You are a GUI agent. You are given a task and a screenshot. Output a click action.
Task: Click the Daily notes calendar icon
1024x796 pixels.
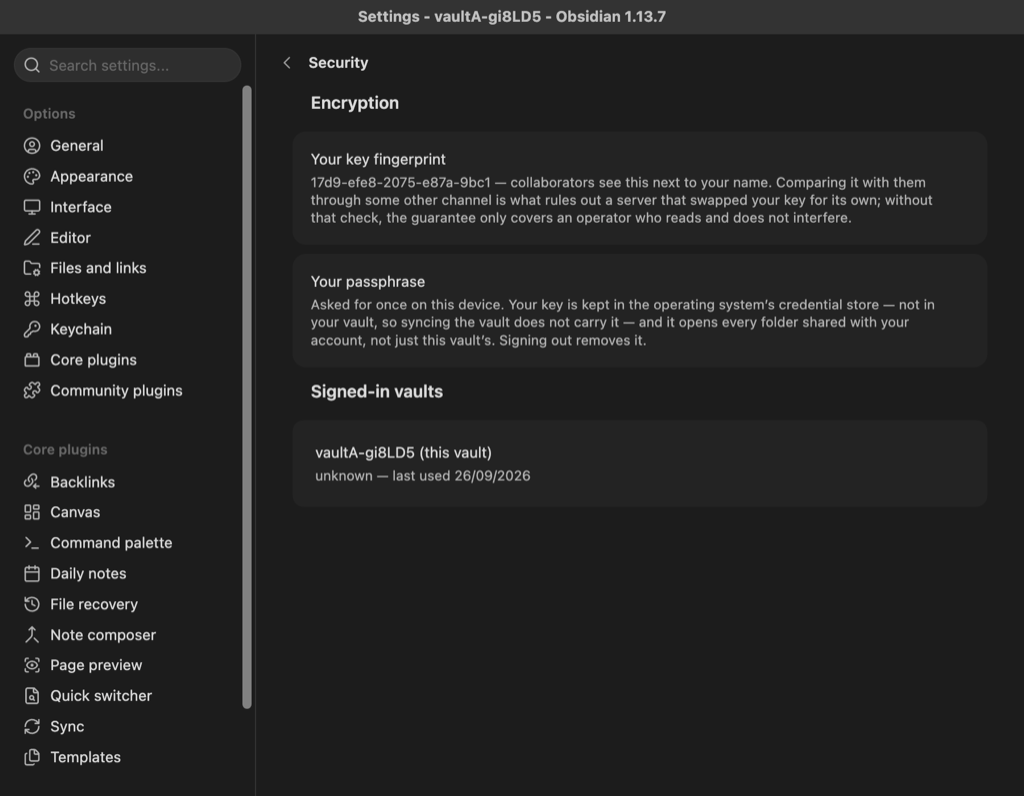(x=32, y=573)
